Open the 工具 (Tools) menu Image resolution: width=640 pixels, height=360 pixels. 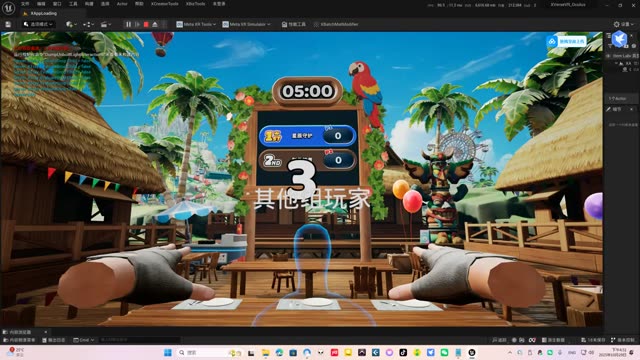click(x=73, y=4)
